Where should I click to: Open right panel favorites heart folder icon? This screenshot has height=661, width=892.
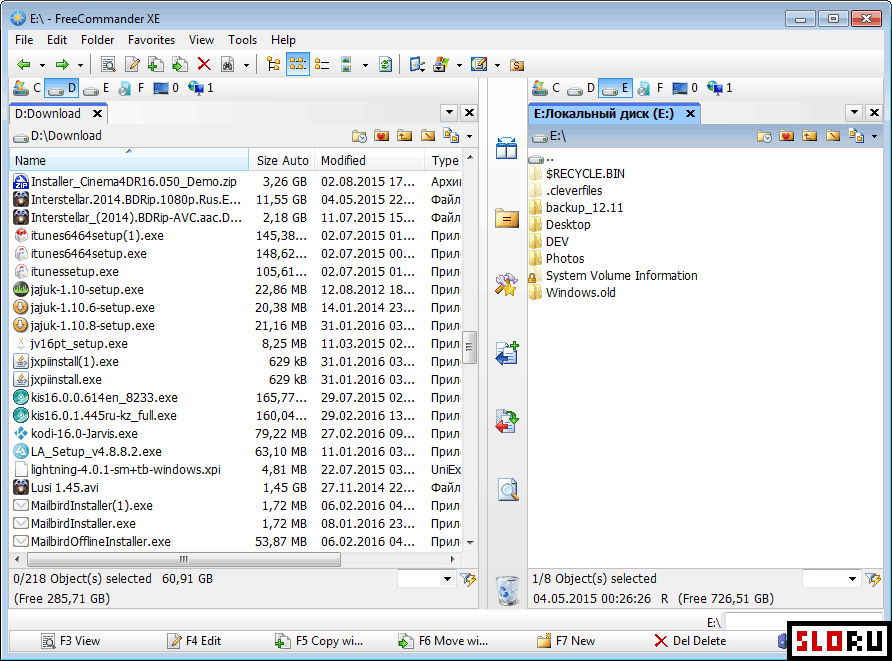[x=787, y=137]
